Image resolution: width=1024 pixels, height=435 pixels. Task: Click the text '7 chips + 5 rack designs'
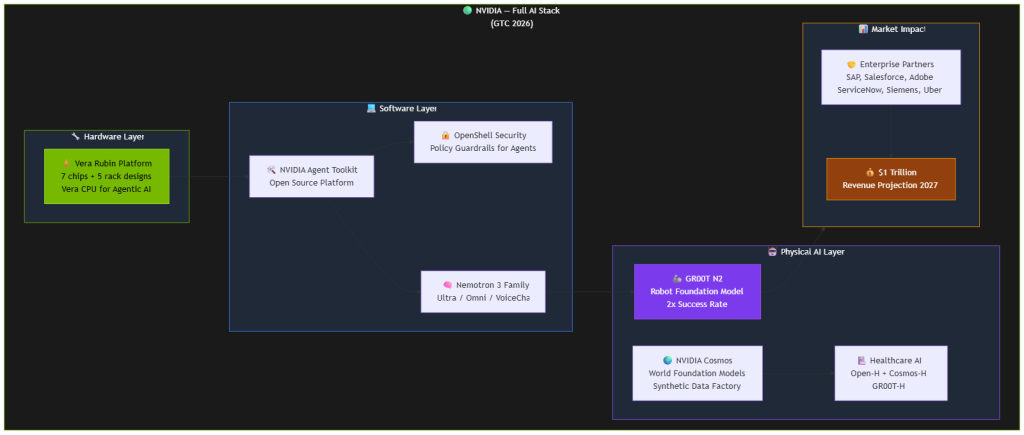coord(106,176)
